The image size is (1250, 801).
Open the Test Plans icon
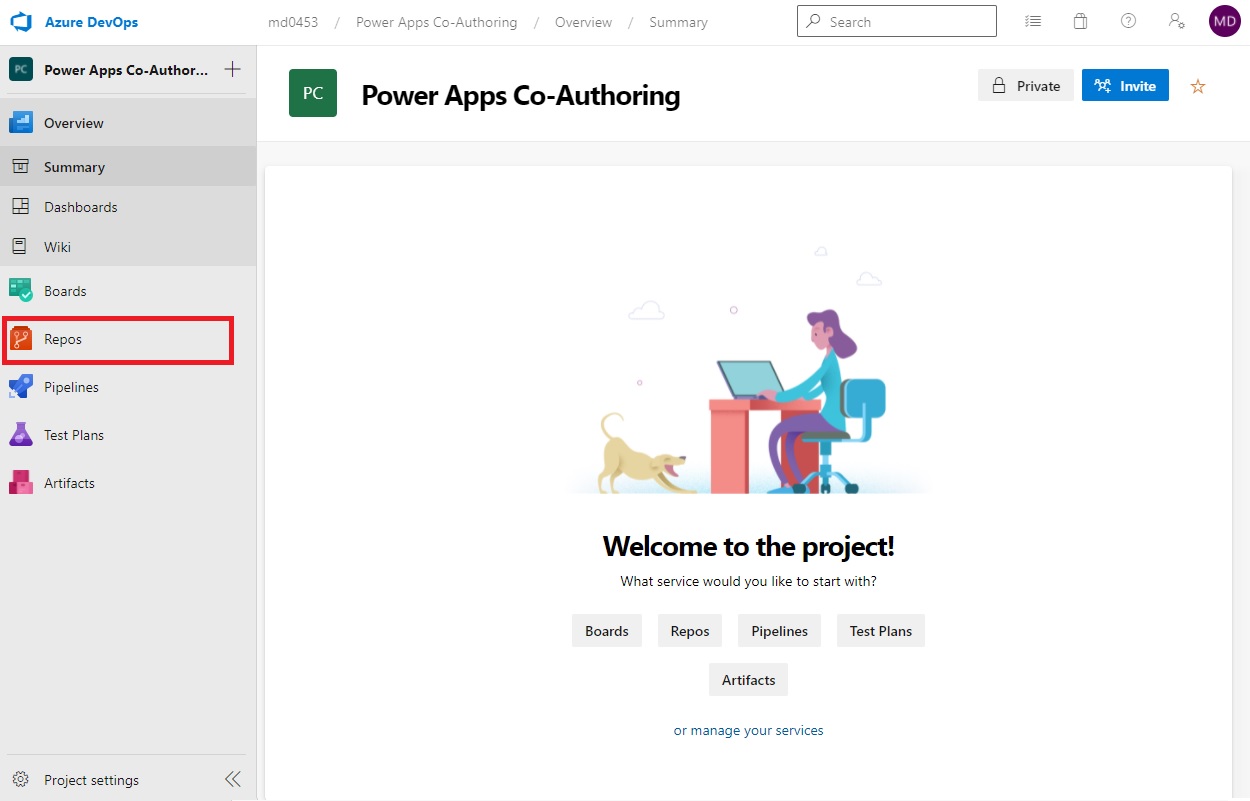point(22,435)
